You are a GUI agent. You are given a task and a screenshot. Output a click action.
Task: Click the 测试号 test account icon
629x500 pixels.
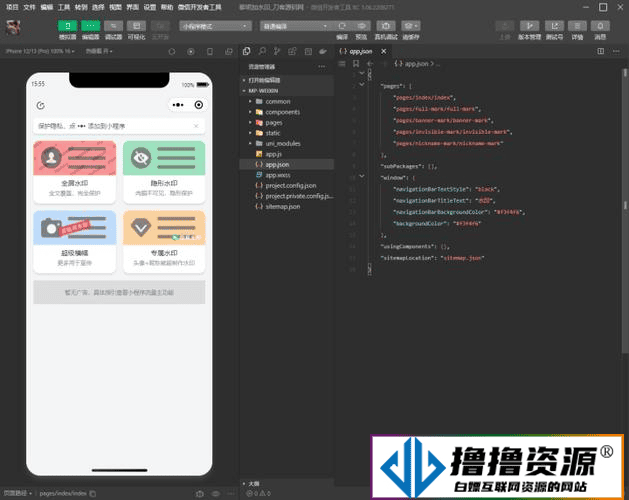554,26
